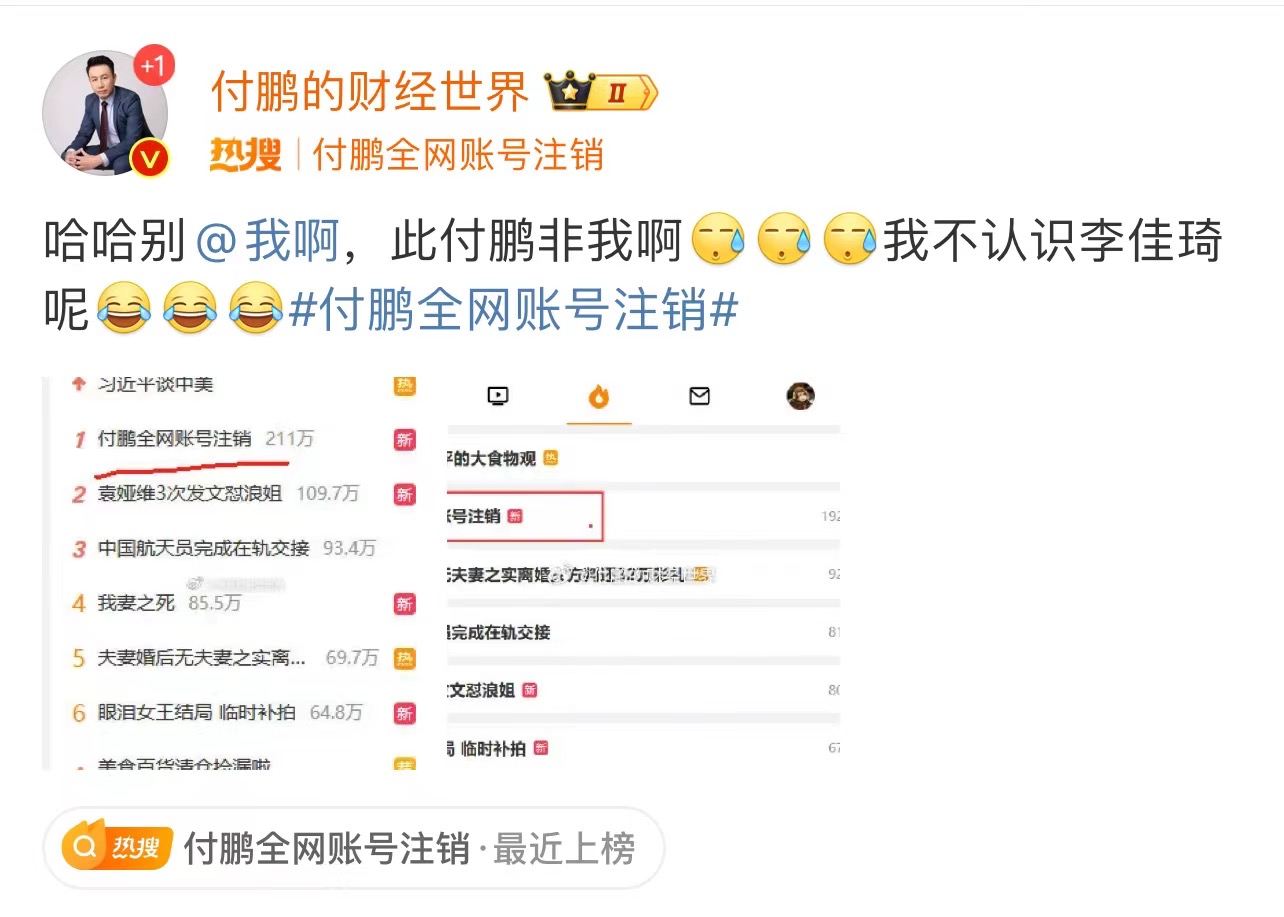
Task: Click the 热搜 label under the username
Action: coord(245,155)
